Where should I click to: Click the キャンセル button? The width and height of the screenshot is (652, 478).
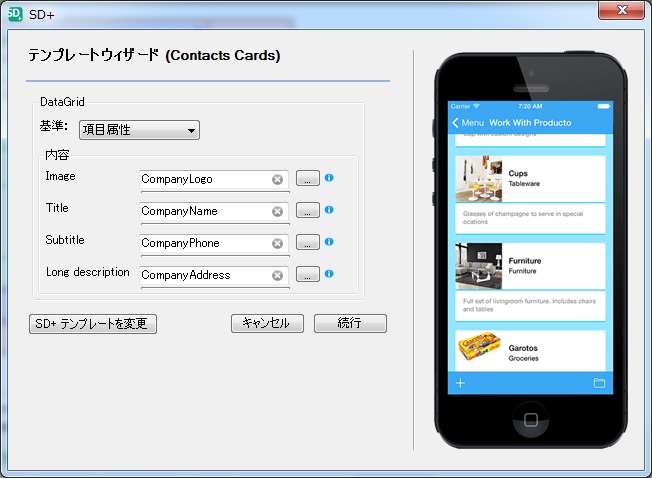tap(267, 323)
